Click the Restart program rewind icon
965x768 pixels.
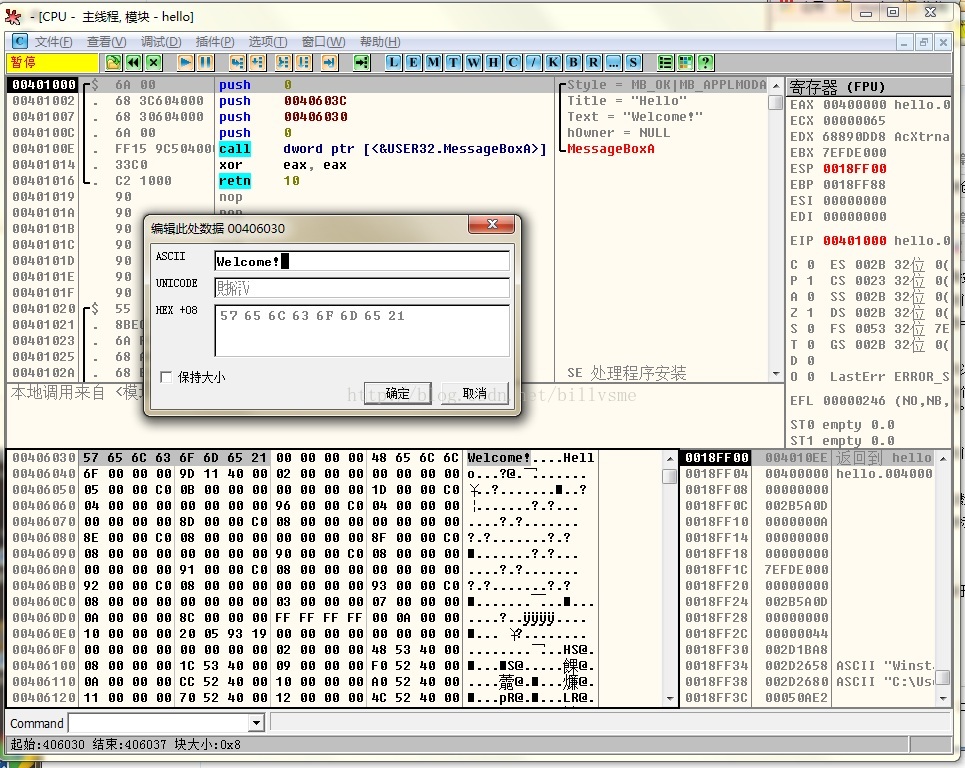click(x=134, y=62)
